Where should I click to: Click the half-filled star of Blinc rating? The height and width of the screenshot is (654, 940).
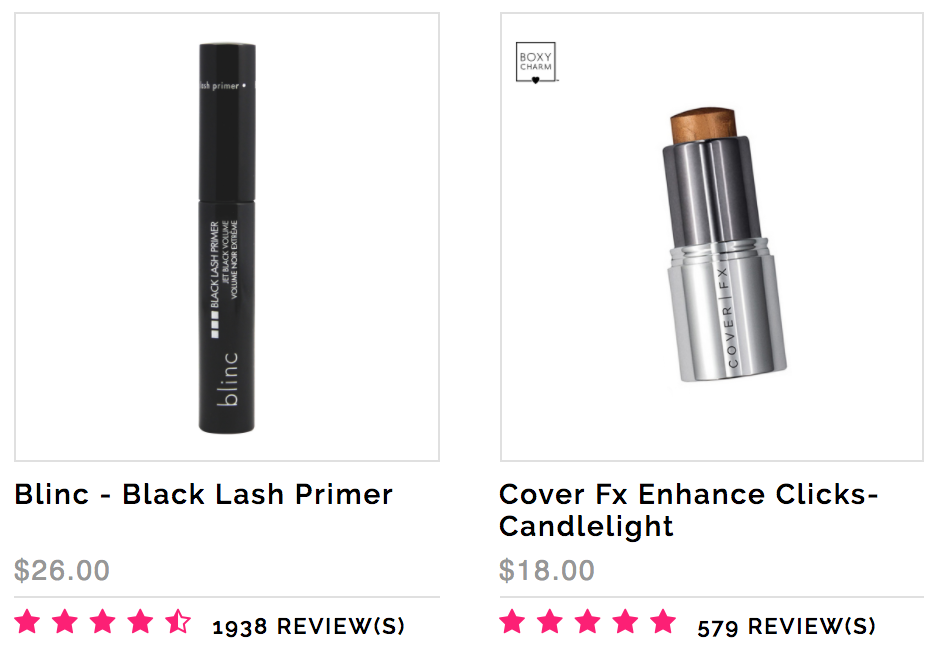178,621
